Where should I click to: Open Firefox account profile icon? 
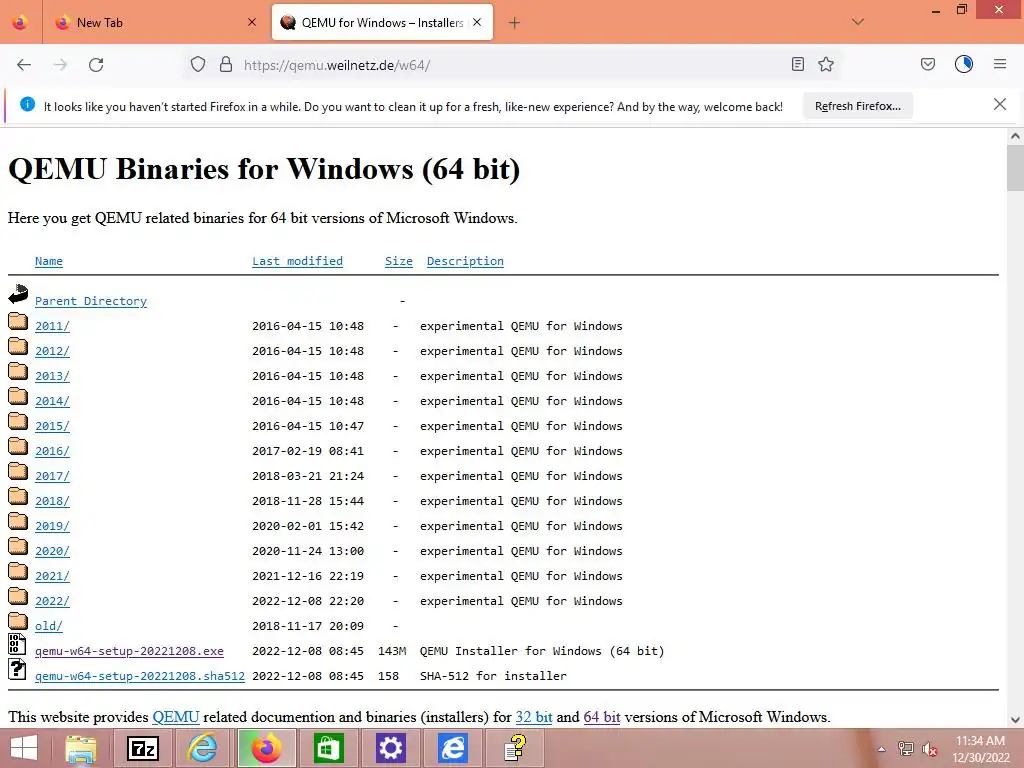click(964, 64)
